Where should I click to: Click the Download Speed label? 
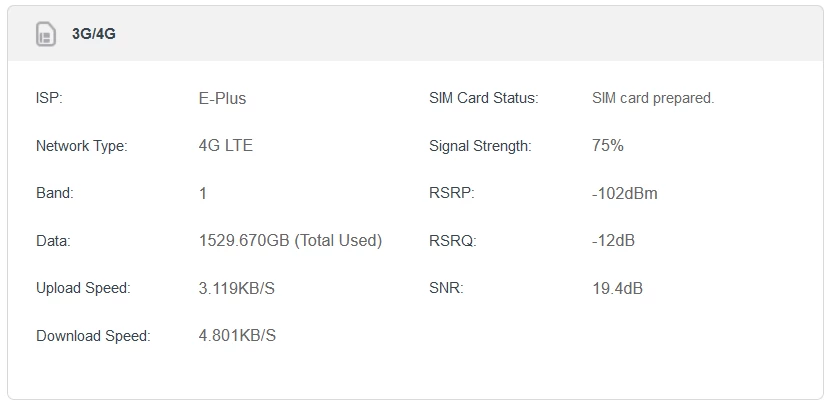[x=93, y=336]
